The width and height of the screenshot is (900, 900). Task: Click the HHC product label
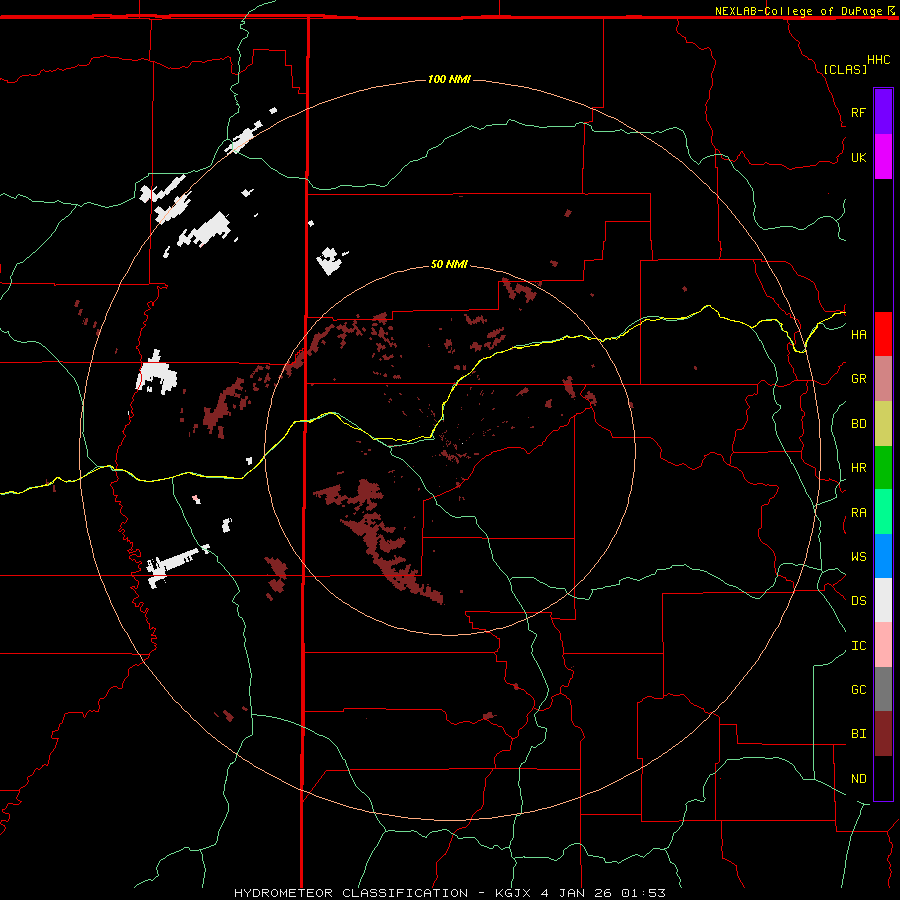(878, 60)
